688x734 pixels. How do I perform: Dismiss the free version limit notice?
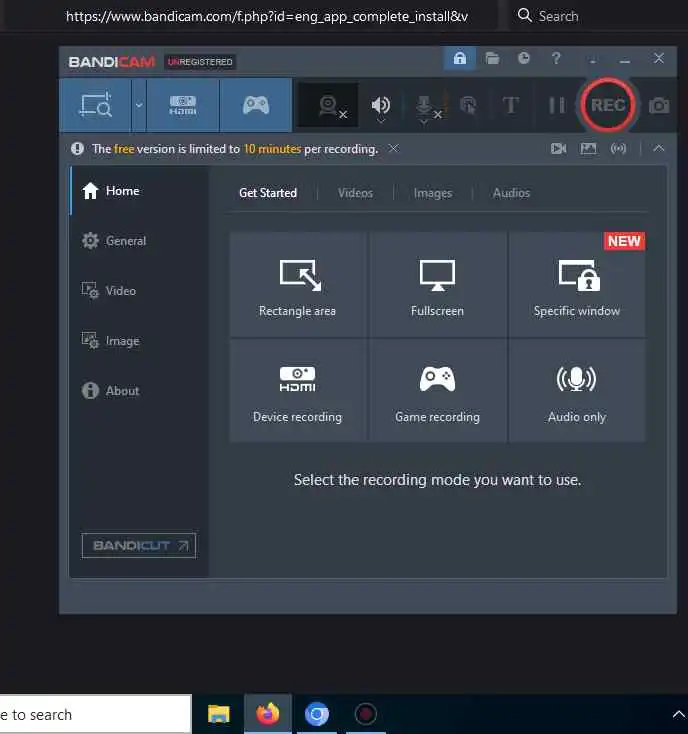[x=394, y=148]
